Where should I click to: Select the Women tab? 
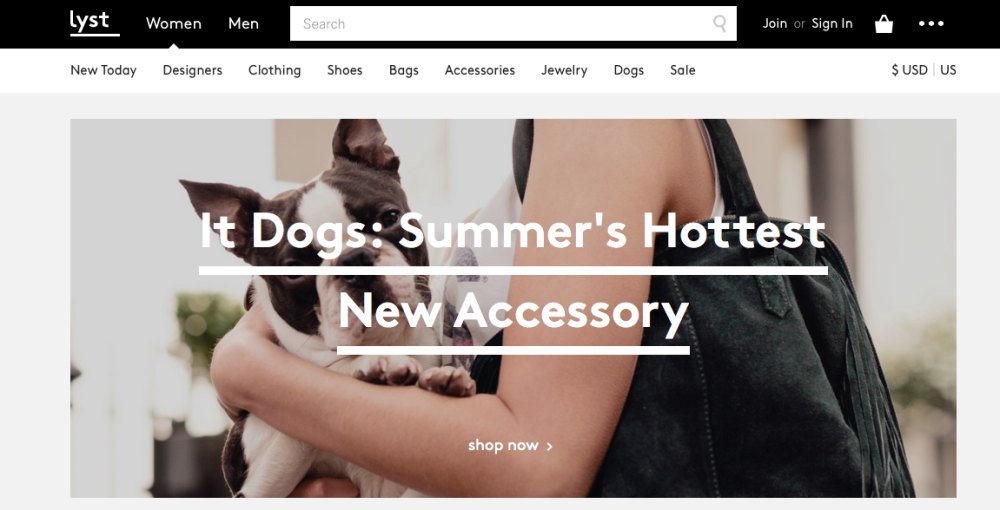pyautogui.click(x=173, y=24)
